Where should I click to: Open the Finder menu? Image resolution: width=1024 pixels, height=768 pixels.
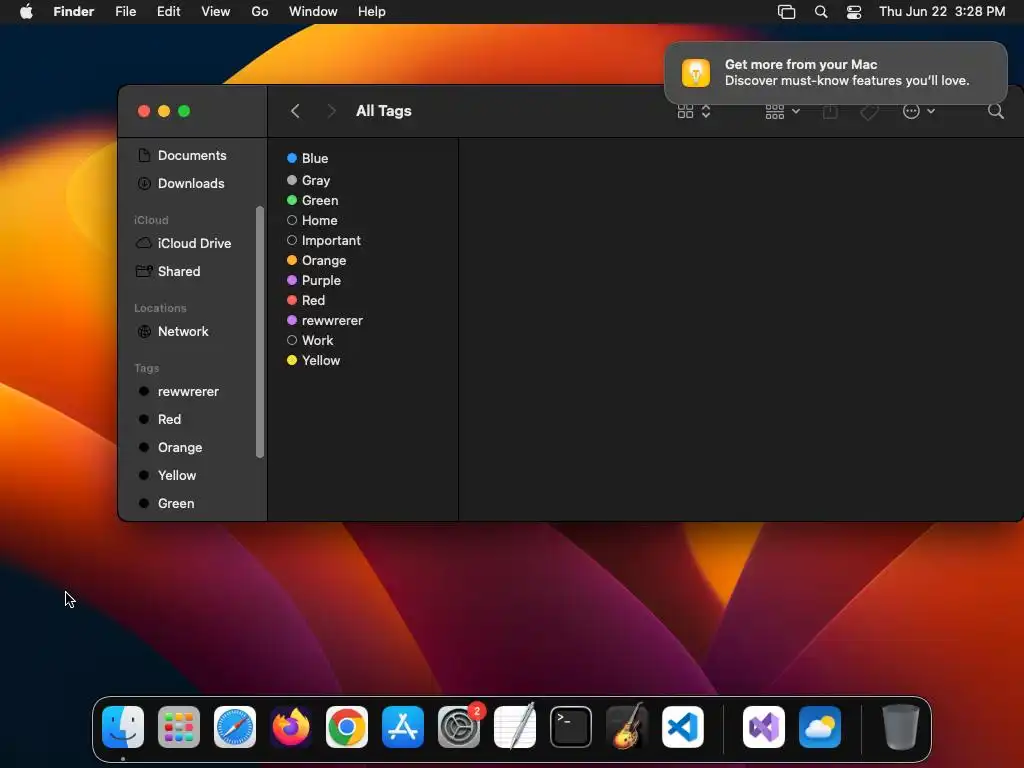click(x=74, y=12)
